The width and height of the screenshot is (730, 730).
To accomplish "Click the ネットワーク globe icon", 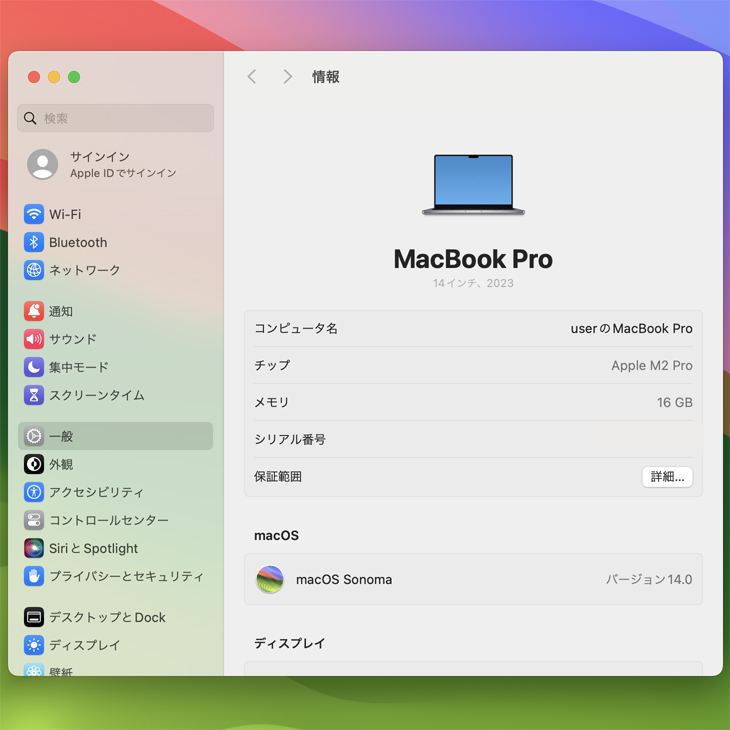I will click(34, 270).
